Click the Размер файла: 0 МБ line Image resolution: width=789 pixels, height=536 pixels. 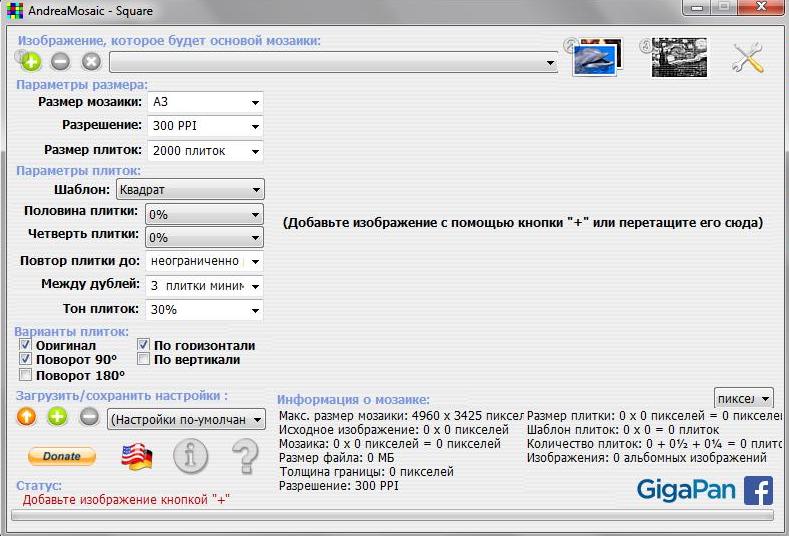coord(337,458)
